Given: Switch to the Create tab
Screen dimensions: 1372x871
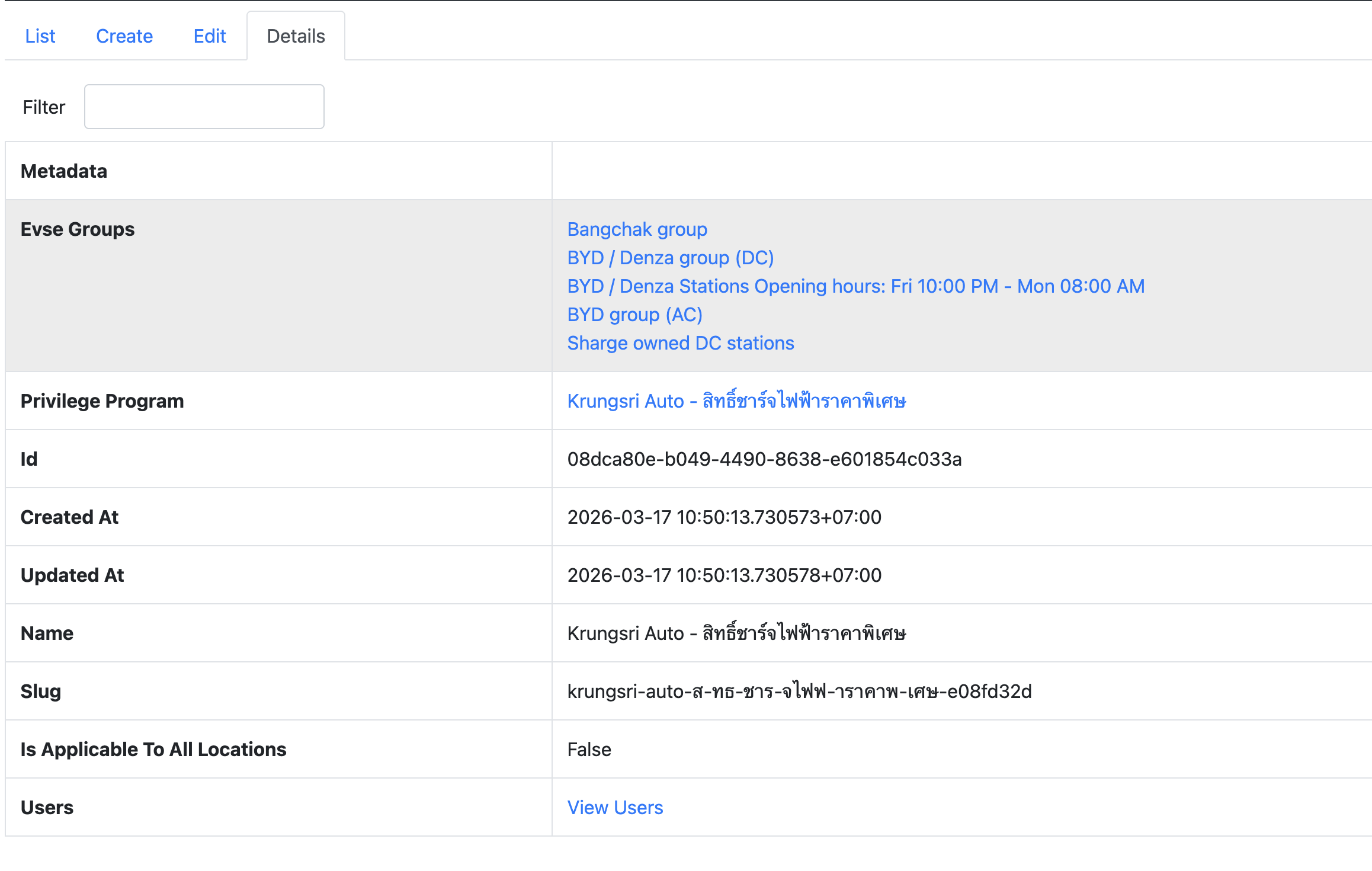Looking at the screenshot, I should 124,36.
